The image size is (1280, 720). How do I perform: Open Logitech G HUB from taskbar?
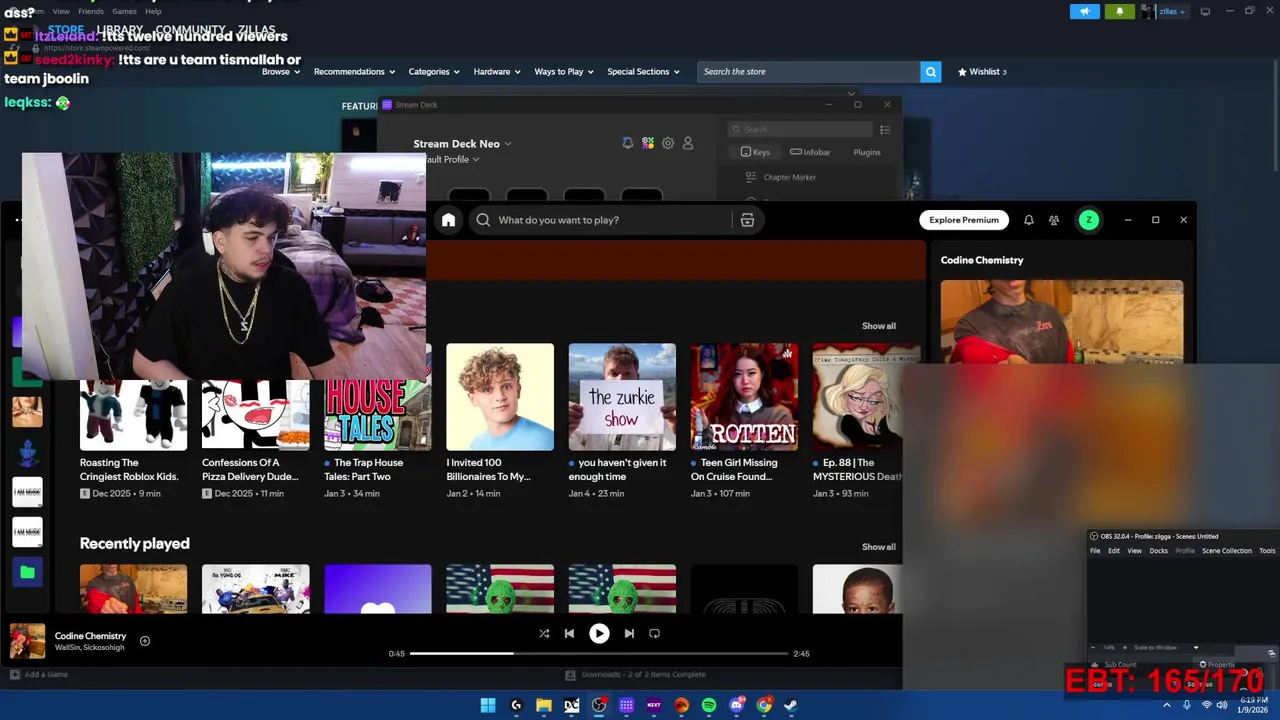click(516, 705)
